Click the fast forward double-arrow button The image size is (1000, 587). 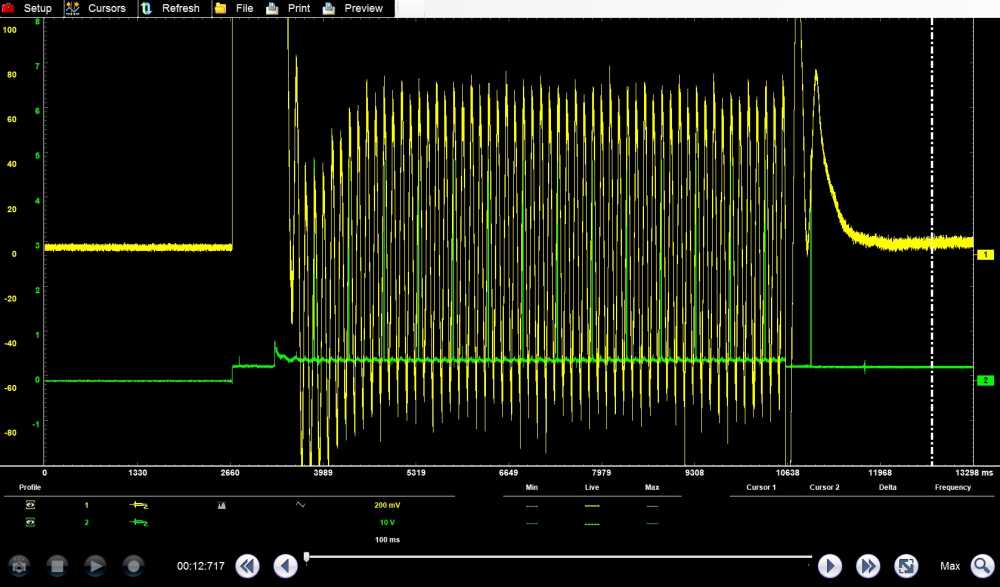tap(867, 566)
